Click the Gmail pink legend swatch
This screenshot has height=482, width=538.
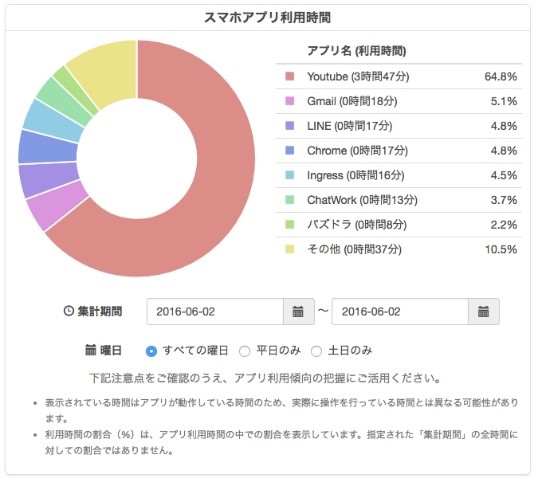pyautogui.click(x=290, y=101)
